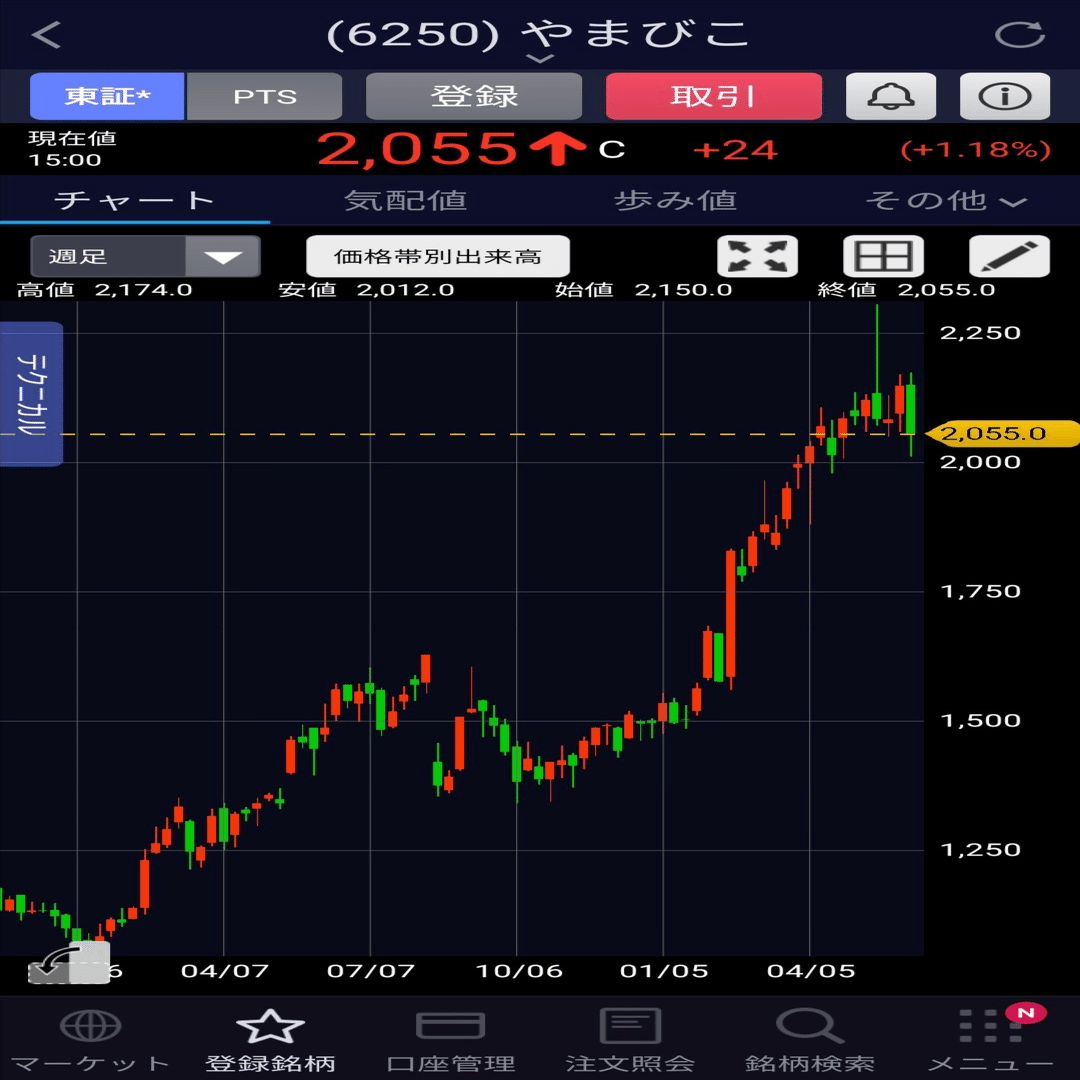Click the 2,250 price axis label
The width and height of the screenshot is (1080, 1080).
[980, 333]
